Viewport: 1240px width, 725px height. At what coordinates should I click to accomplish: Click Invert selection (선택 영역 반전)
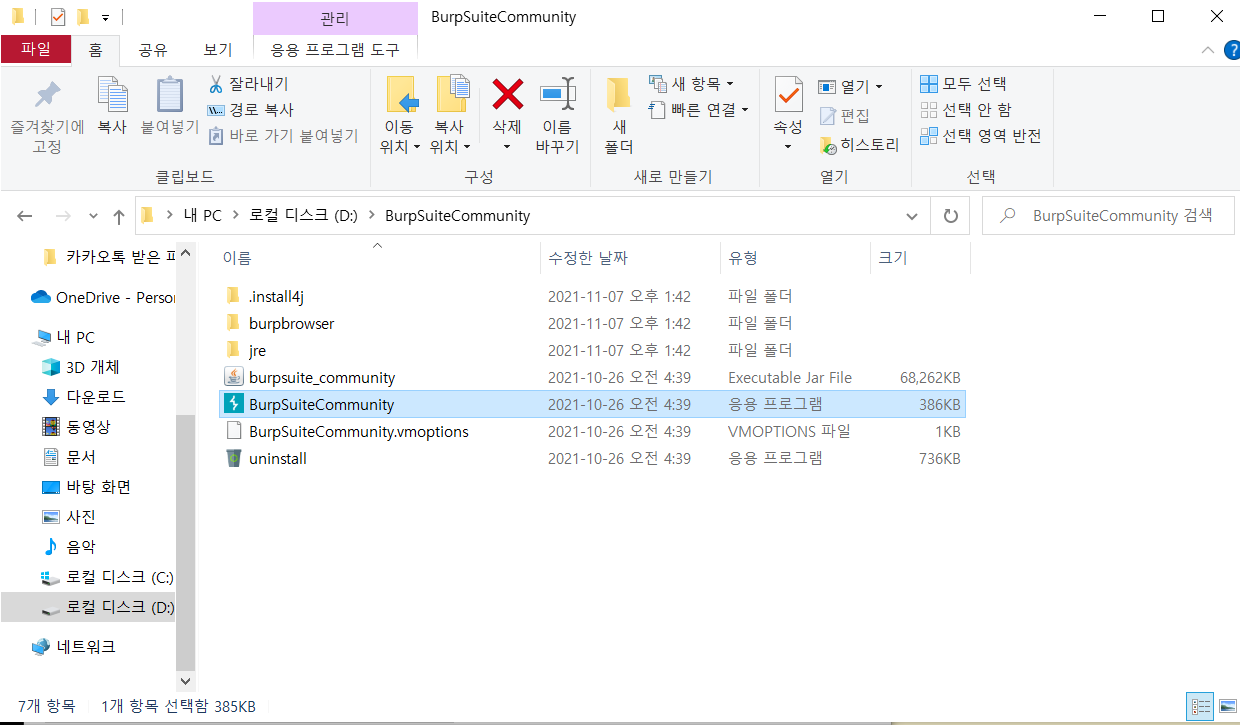pyautogui.click(x=980, y=136)
